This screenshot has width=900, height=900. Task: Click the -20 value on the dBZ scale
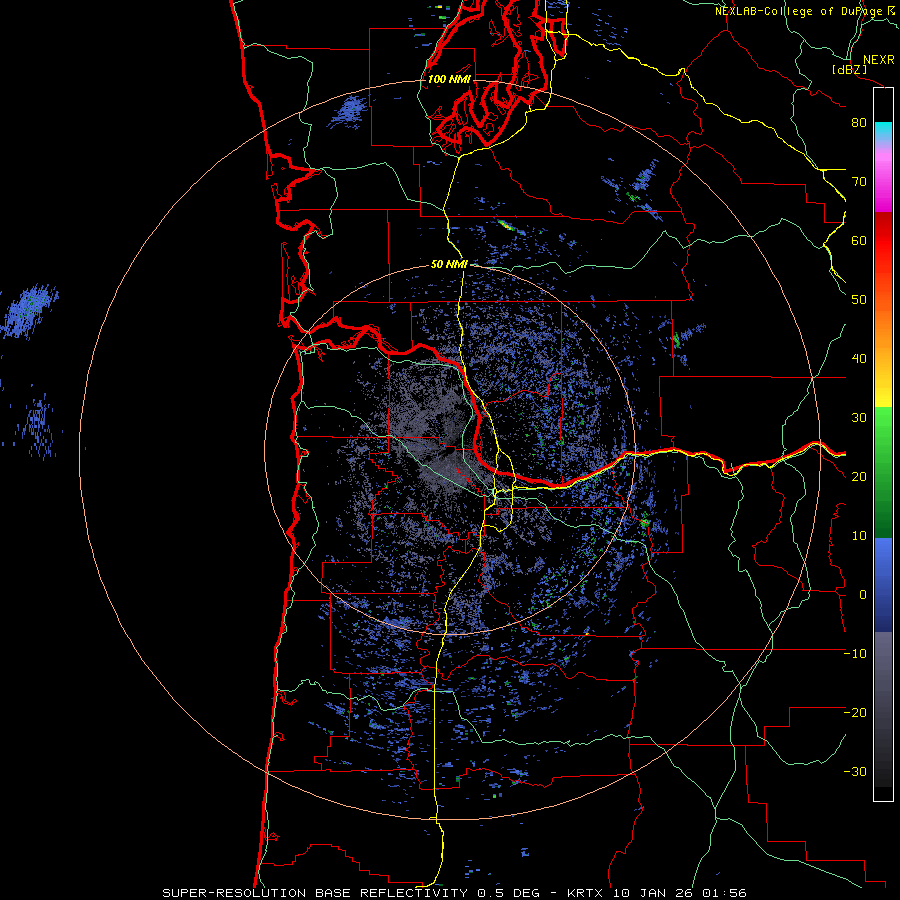point(855,712)
